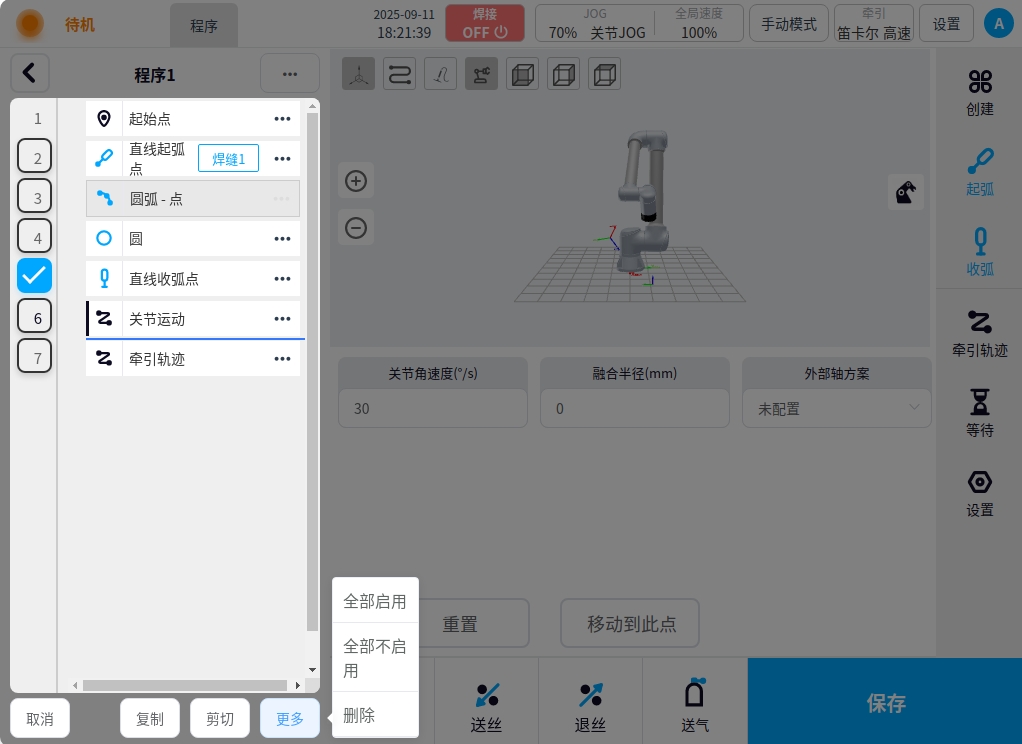1022x744 pixels.
Task: Select the arc start (起弧) sidebar icon
Action: coord(979,161)
